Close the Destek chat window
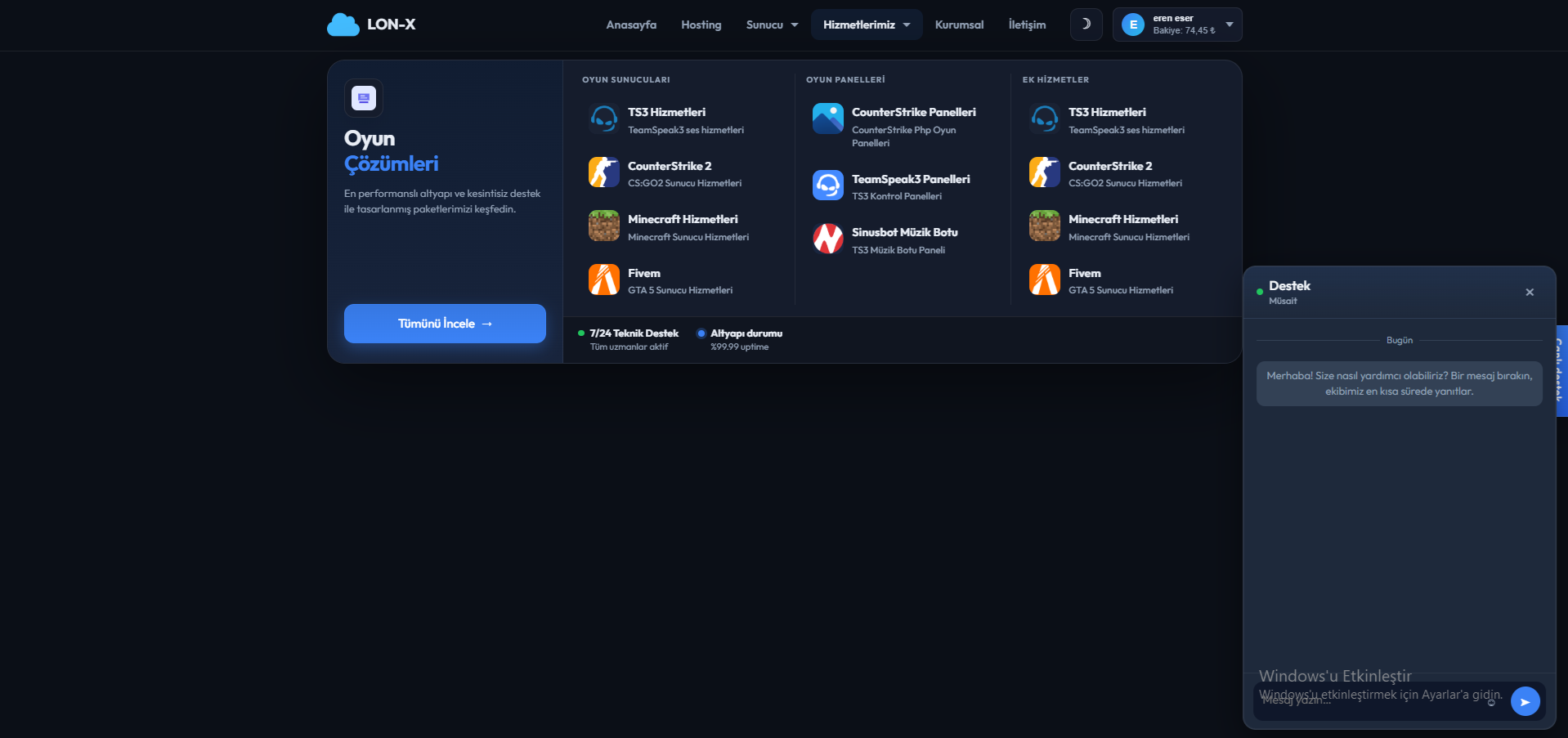 coord(1530,293)
